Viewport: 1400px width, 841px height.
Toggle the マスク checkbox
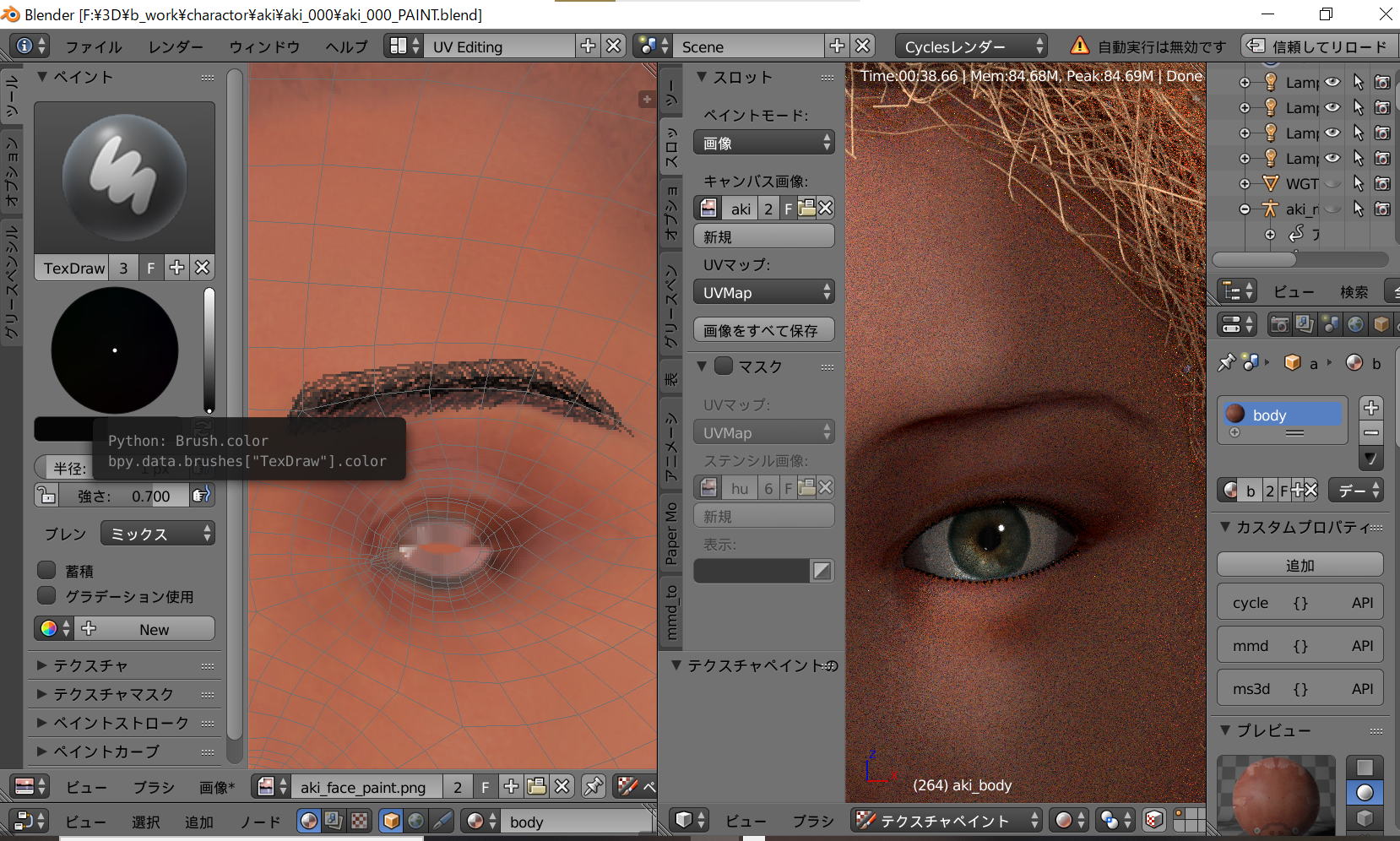(x=724, y=366)
